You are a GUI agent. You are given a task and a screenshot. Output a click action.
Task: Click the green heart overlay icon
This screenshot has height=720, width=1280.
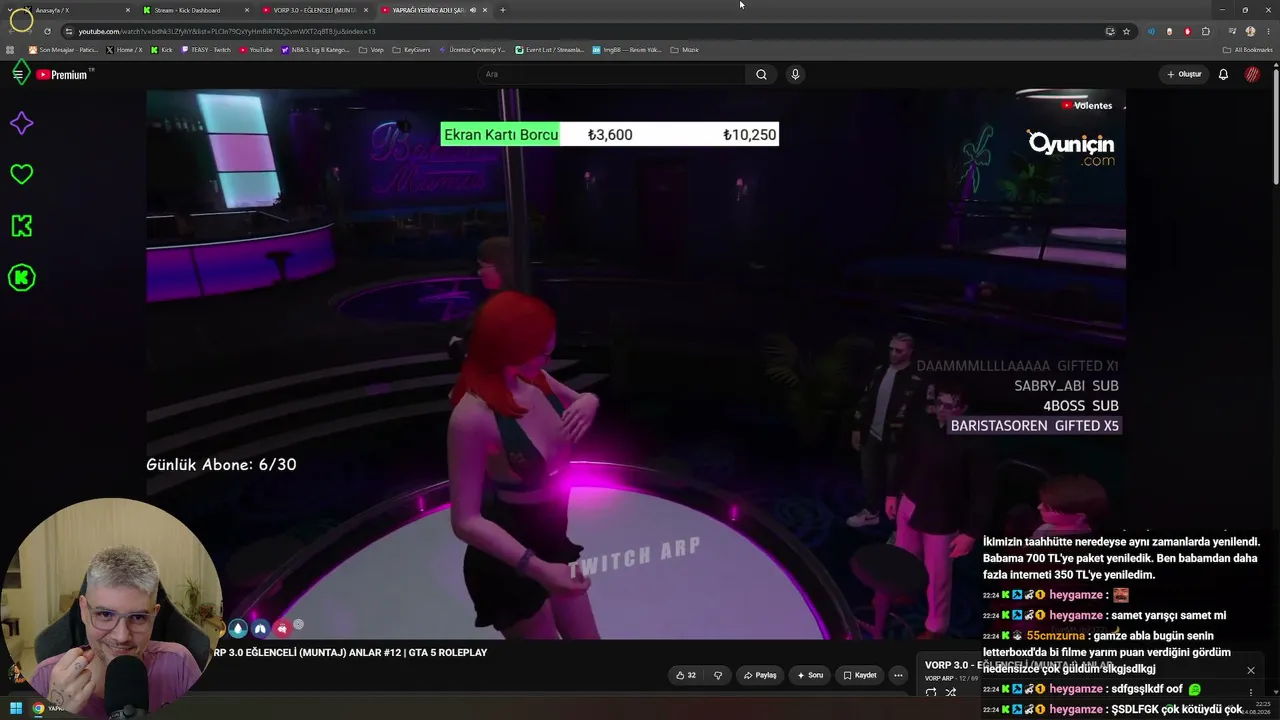point(21,174)
